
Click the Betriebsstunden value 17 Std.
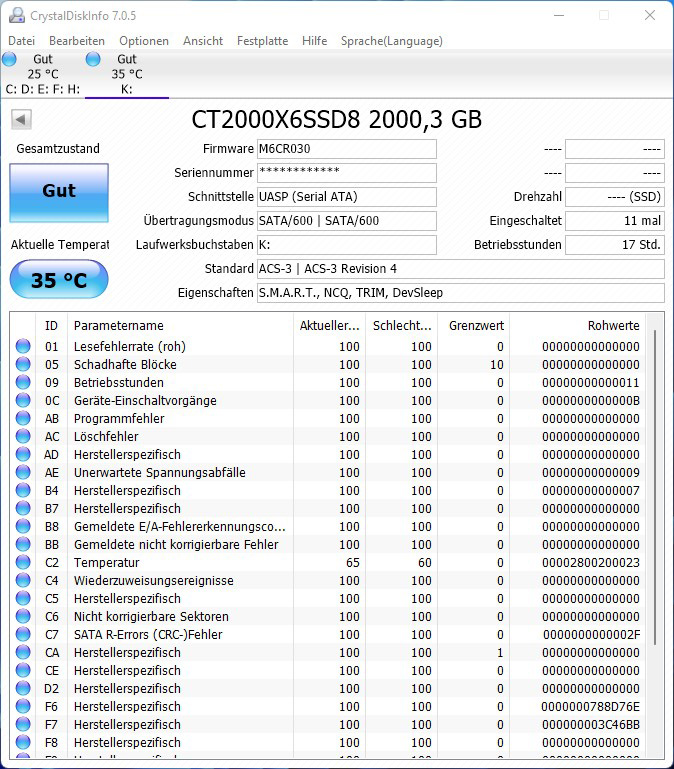(615, 245)
